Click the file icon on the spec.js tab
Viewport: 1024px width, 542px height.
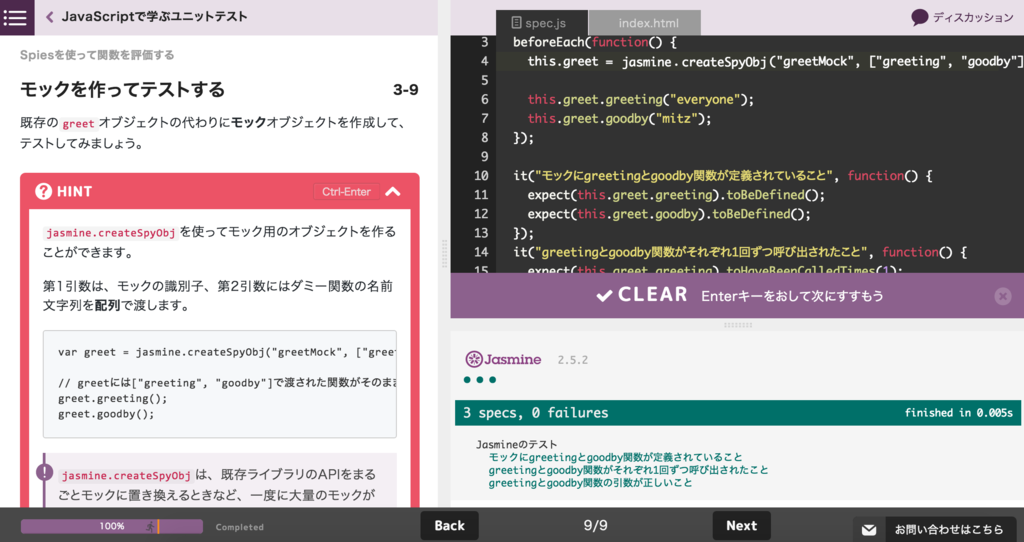pyautogui.click(x=516, y=23)
